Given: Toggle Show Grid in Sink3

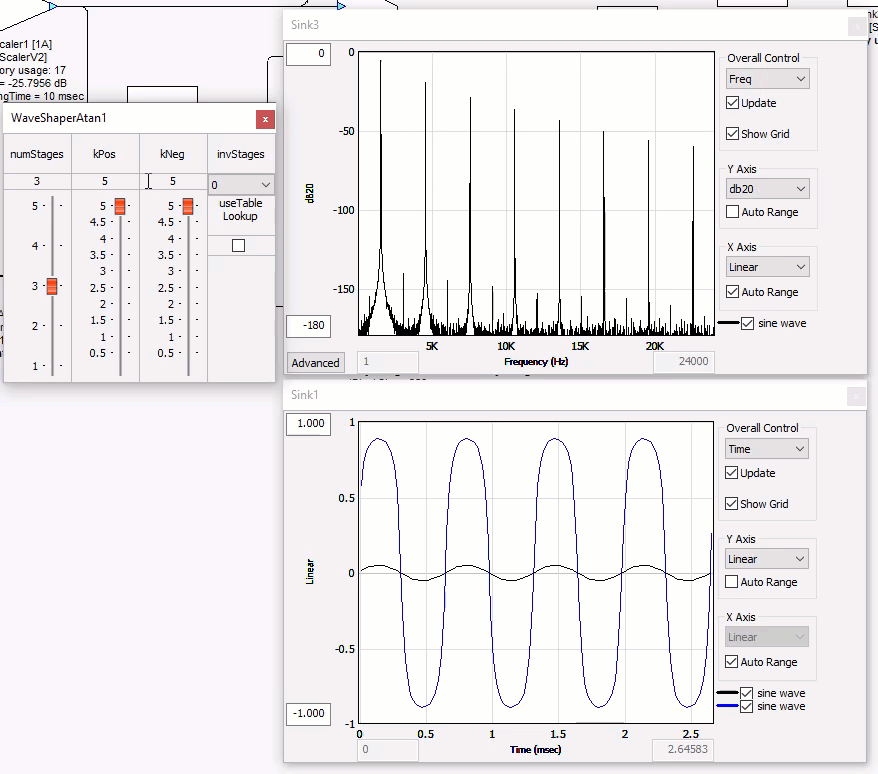Looking at the screenshot, I should click(733, 134).
